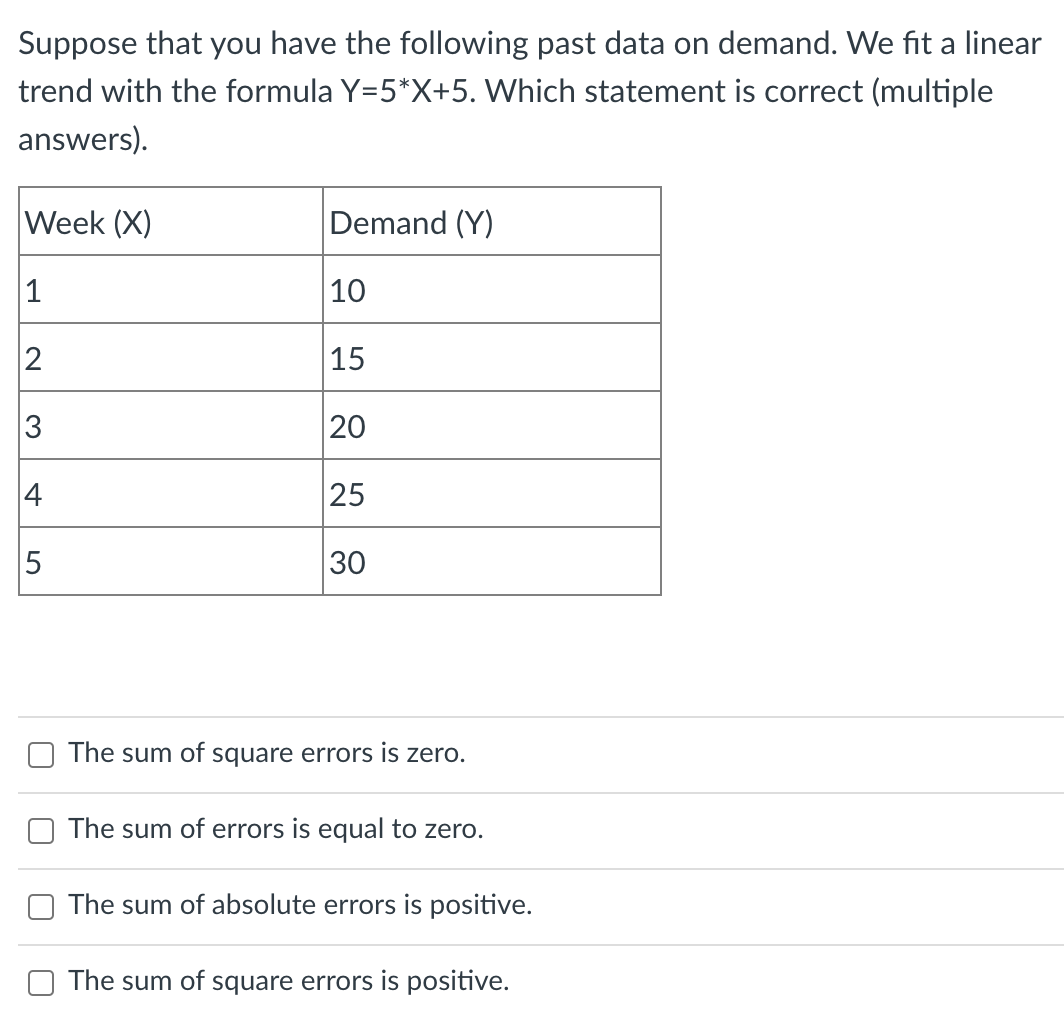Click the table cell containing week 1
1064x1010 pixels.
170,290
